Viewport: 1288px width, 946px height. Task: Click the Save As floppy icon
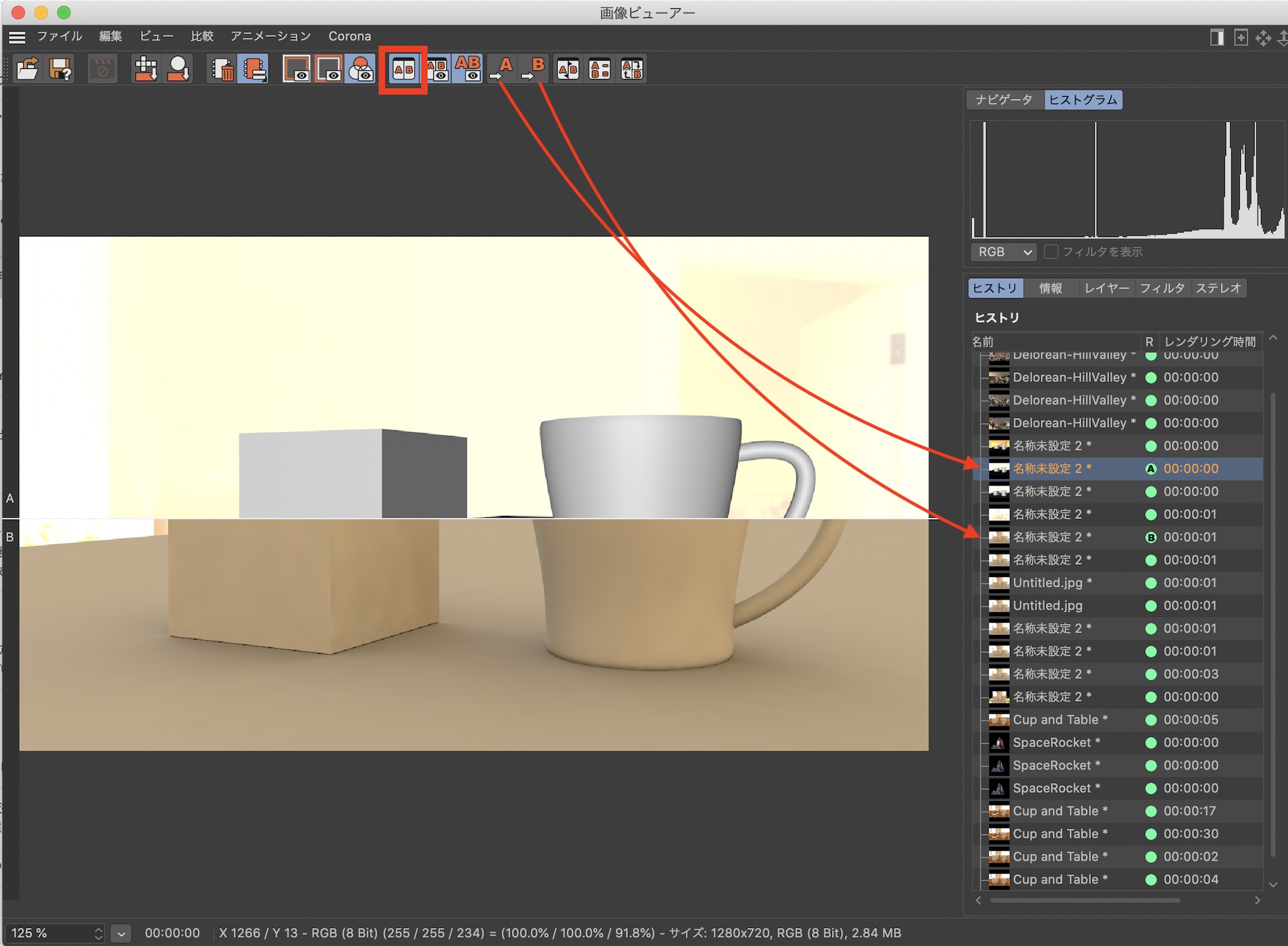pos(61,69)
